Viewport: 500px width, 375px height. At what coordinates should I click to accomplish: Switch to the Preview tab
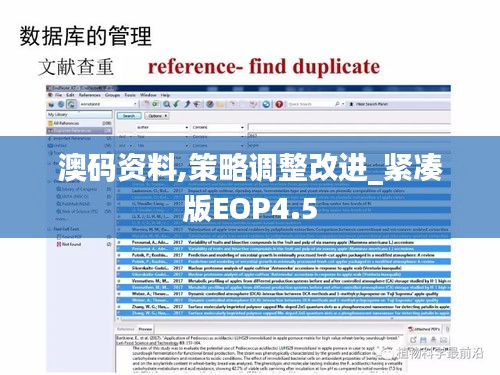(145, 329)
